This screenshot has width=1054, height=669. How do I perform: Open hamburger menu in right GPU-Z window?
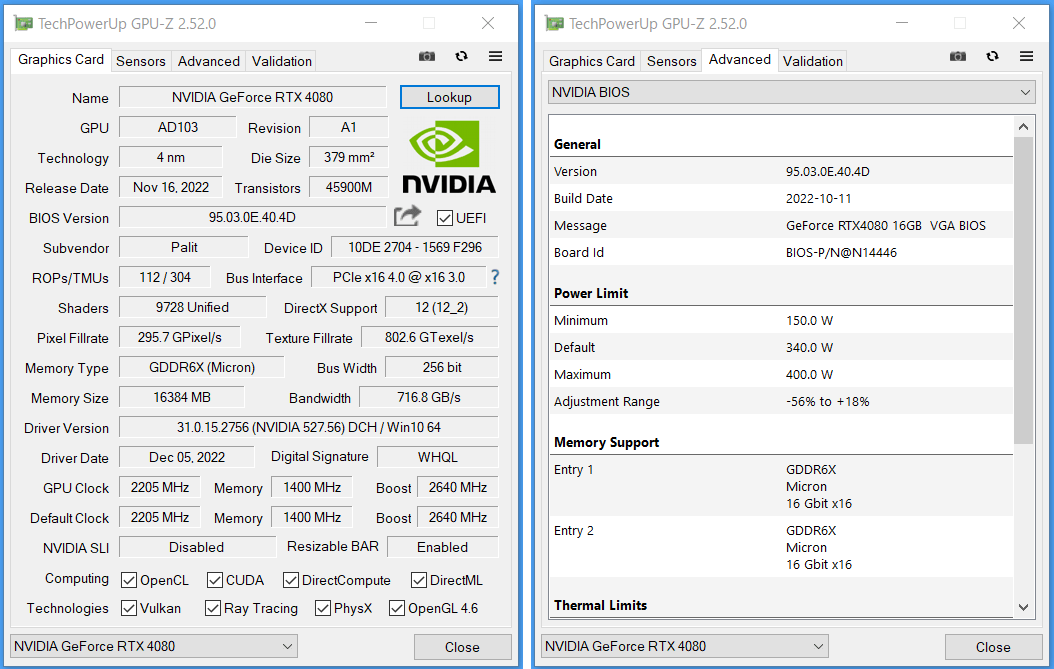coord(1026,56)
